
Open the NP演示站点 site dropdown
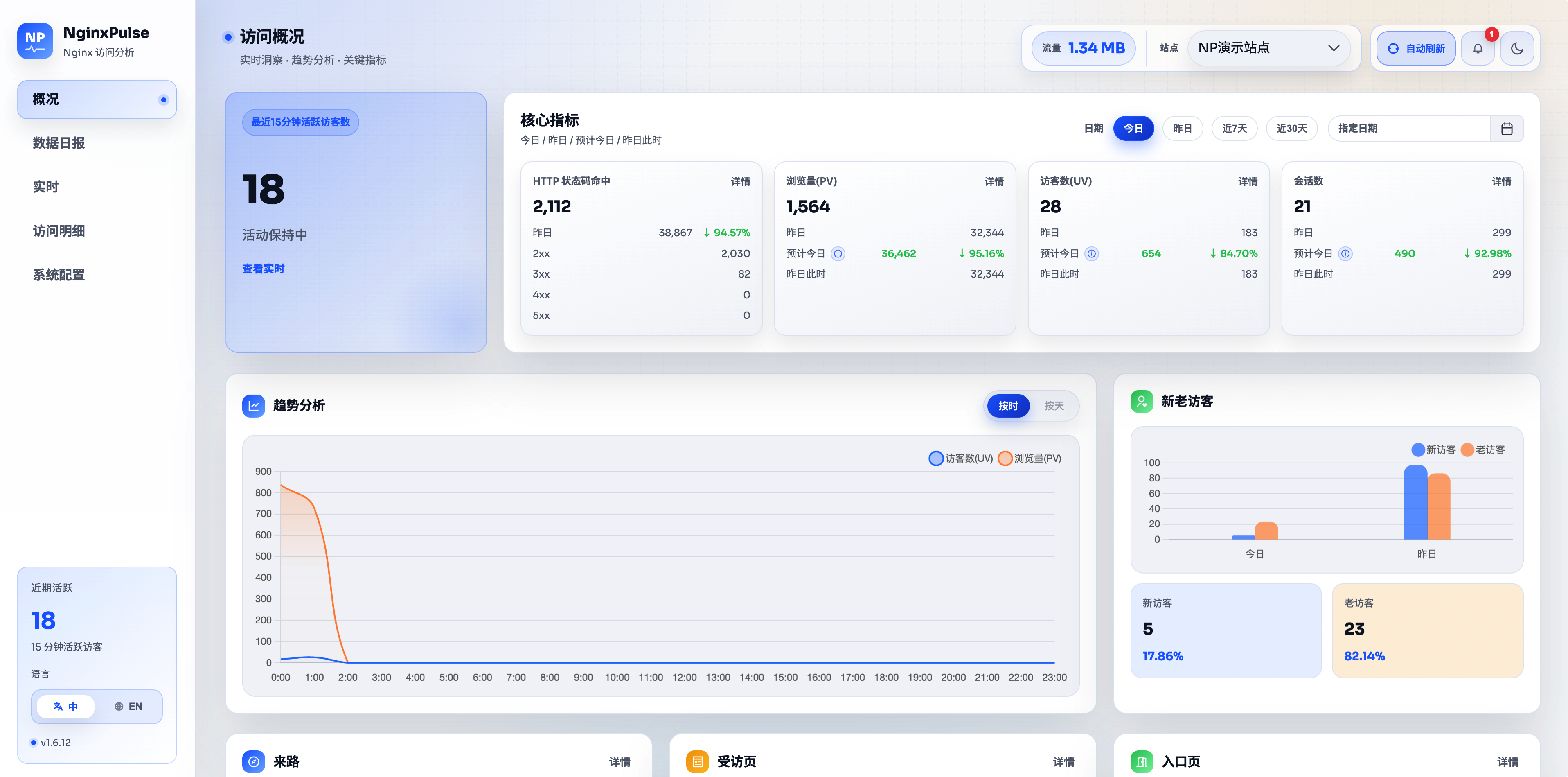point(1268,48)
